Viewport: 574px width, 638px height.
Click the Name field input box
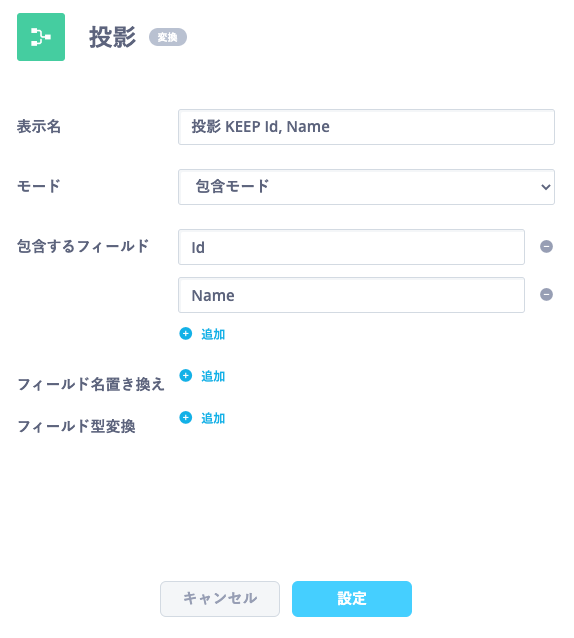point(351,295)
